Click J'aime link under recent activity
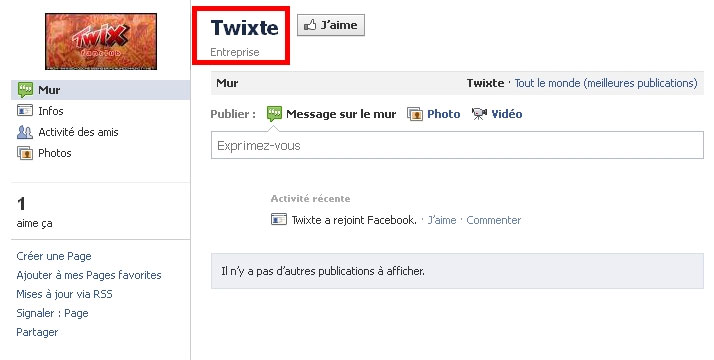The image size is (714, 360). click(442, 220)
